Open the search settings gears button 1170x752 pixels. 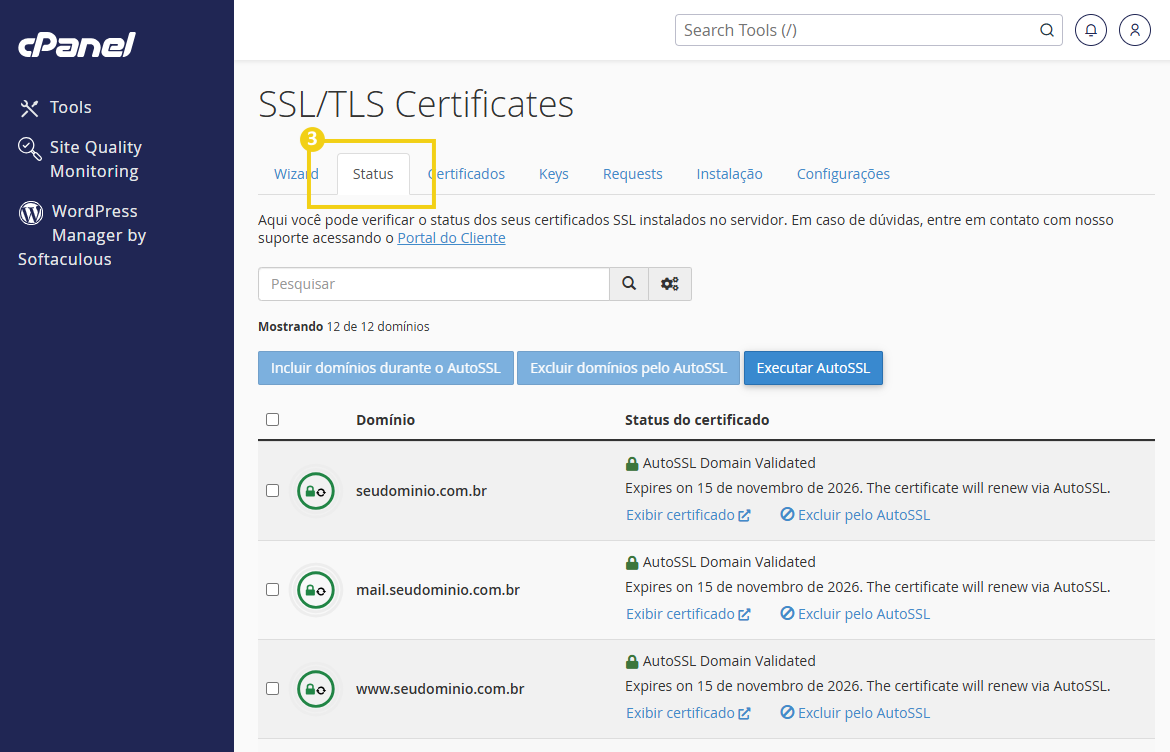(x=670, y=284)
